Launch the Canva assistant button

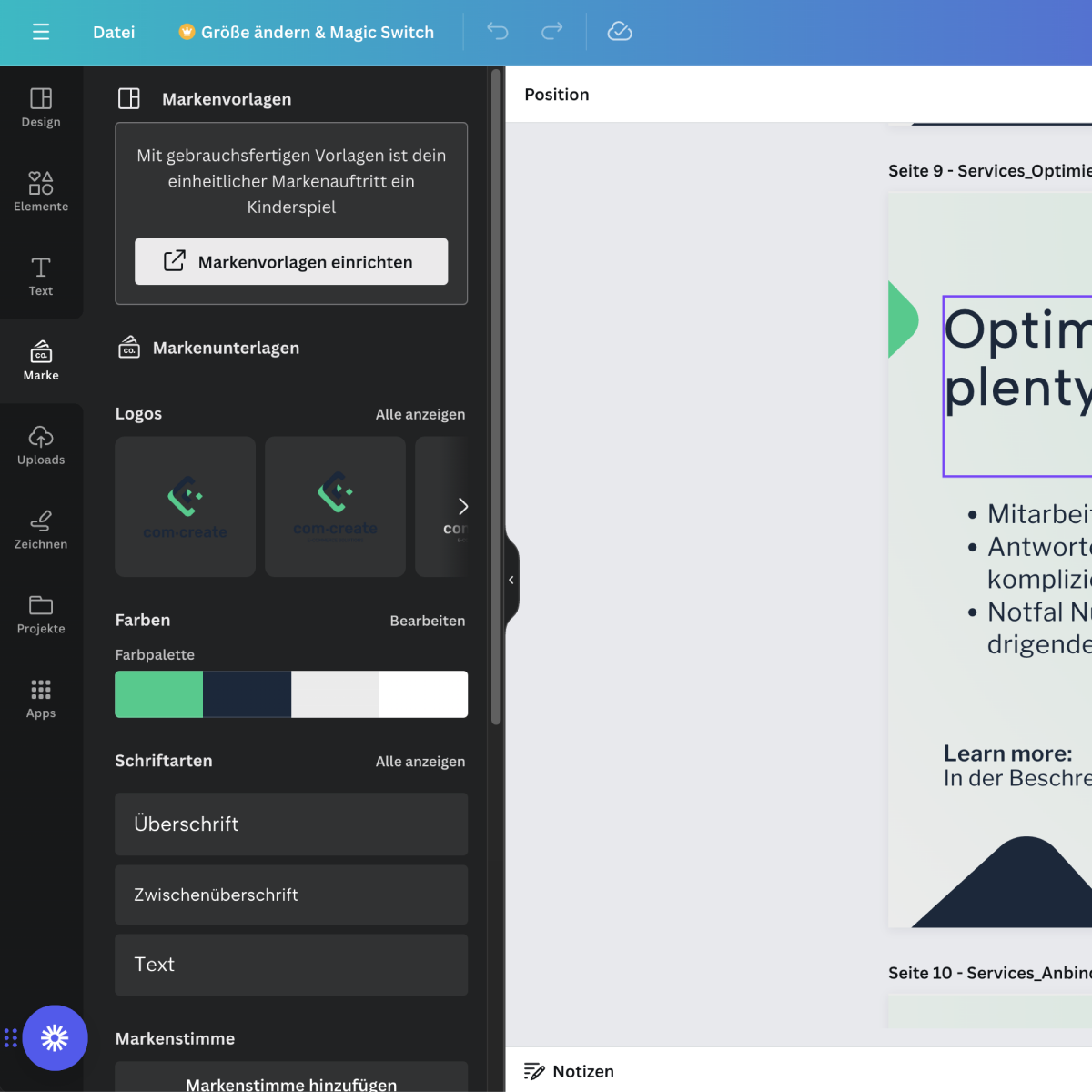click(x=55, y=1038)
